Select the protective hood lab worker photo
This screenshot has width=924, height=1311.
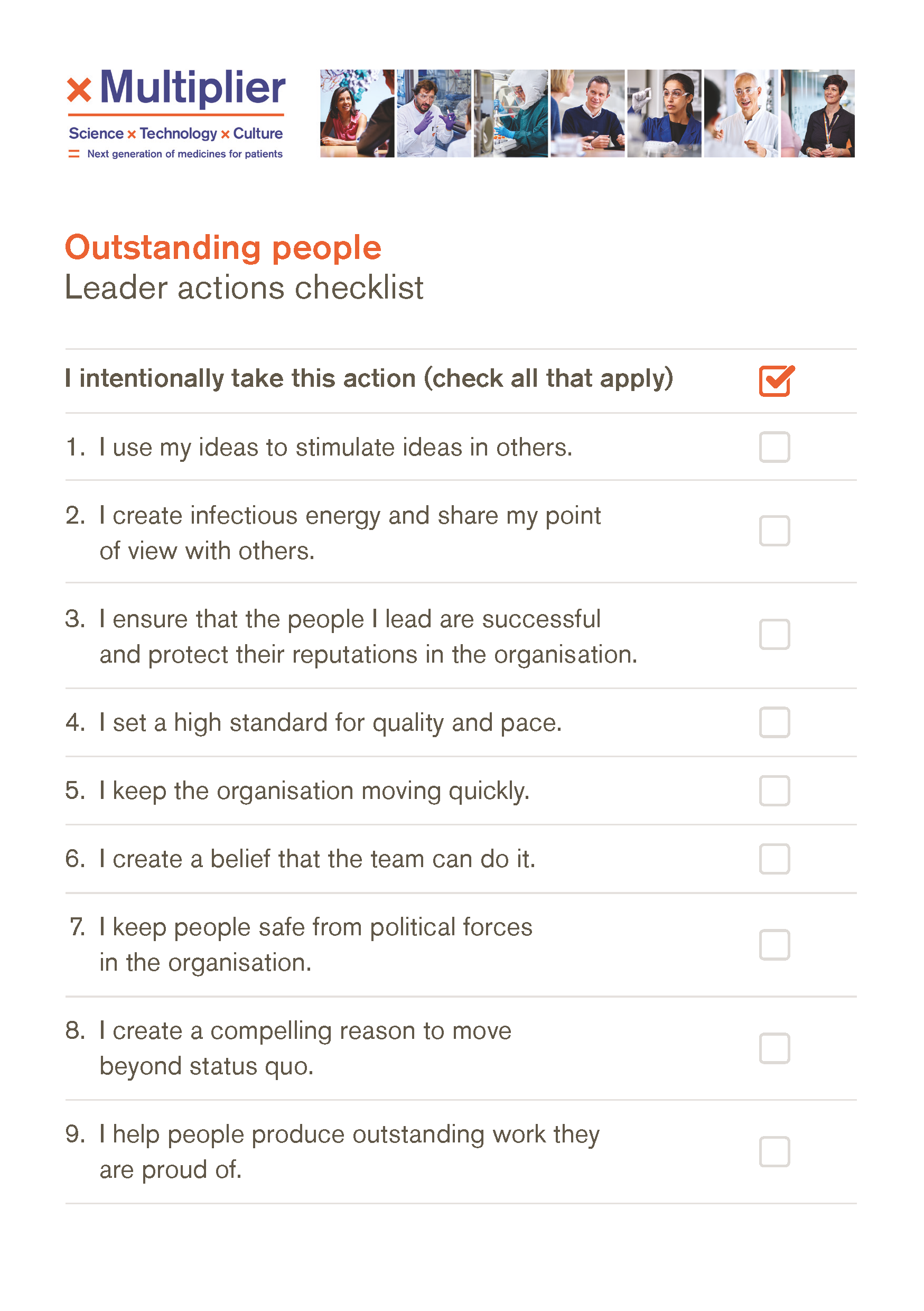[510, 113]
